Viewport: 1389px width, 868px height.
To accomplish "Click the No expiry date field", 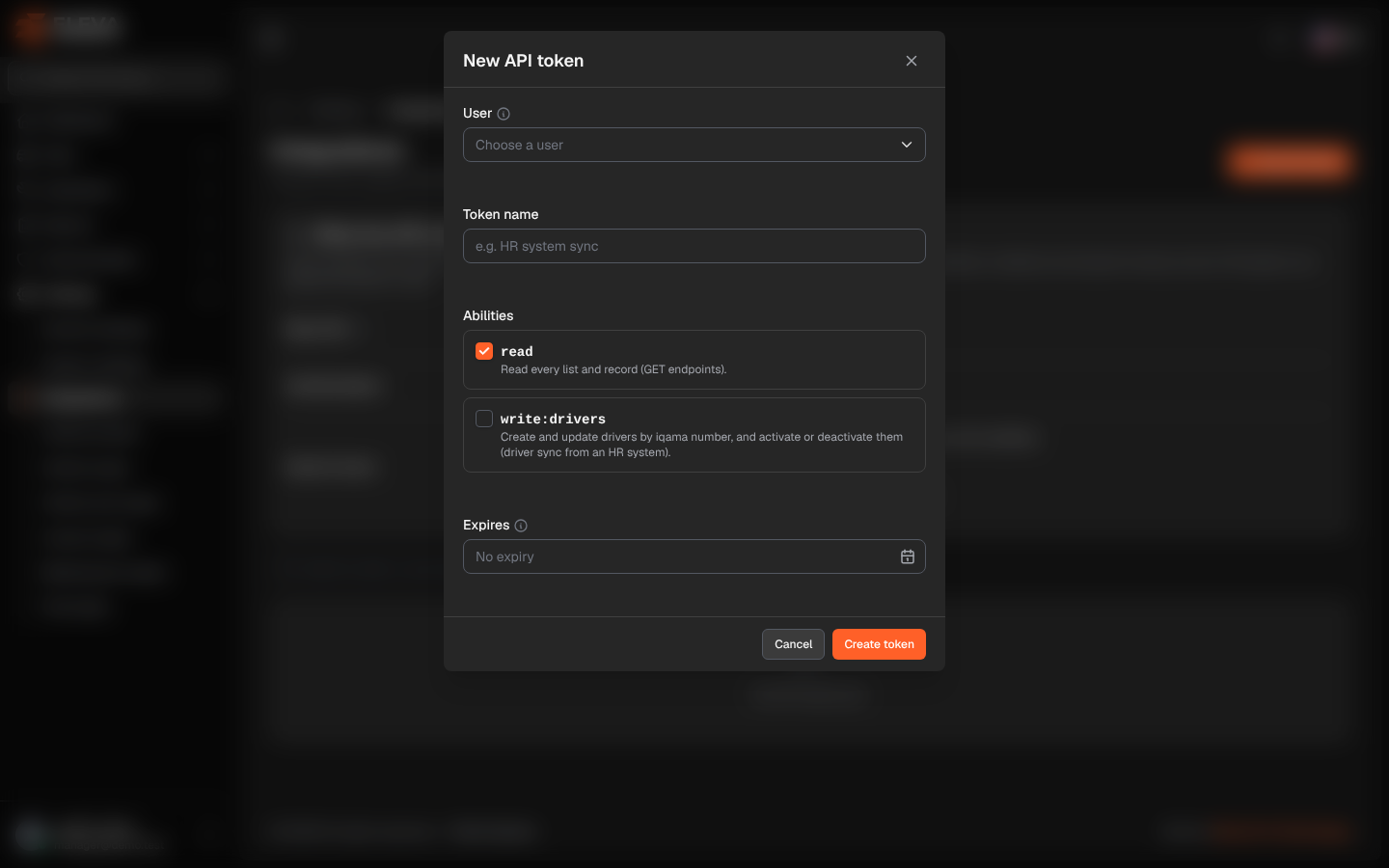I will [x=694, y=556].
